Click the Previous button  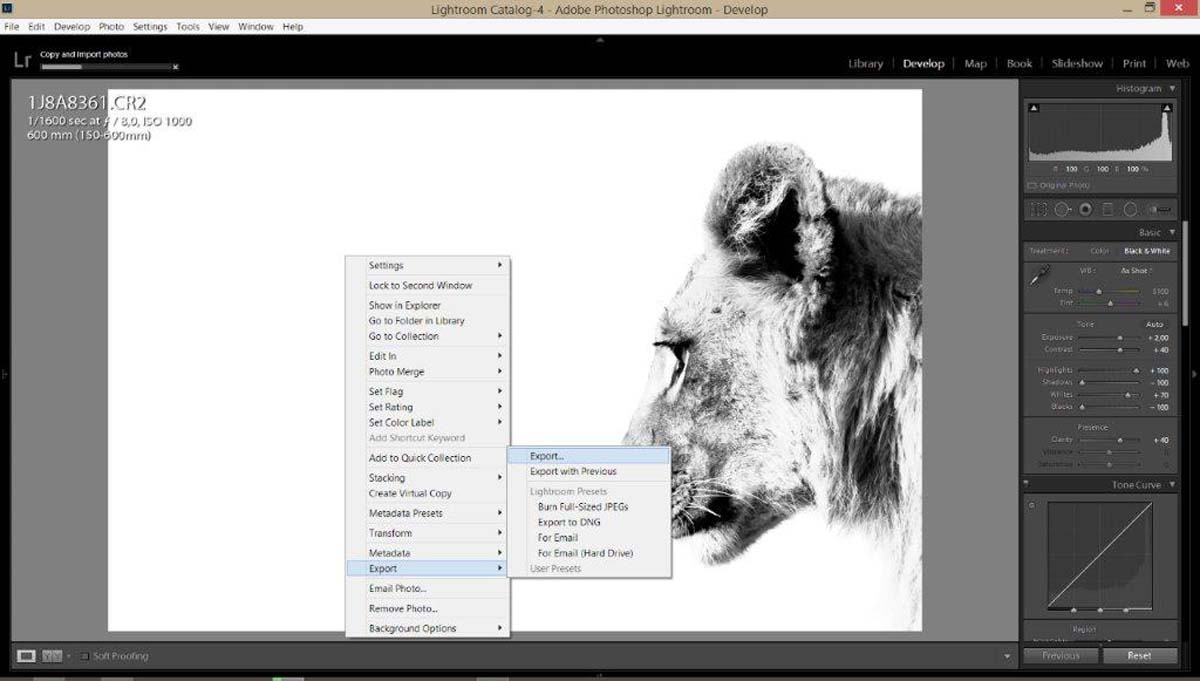(1060, 656)
